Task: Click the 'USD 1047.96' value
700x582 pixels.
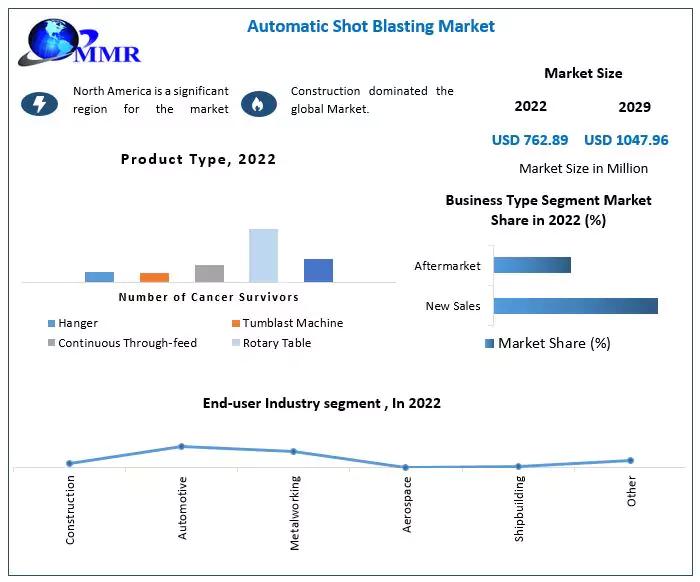Action: tap(626, 140)
